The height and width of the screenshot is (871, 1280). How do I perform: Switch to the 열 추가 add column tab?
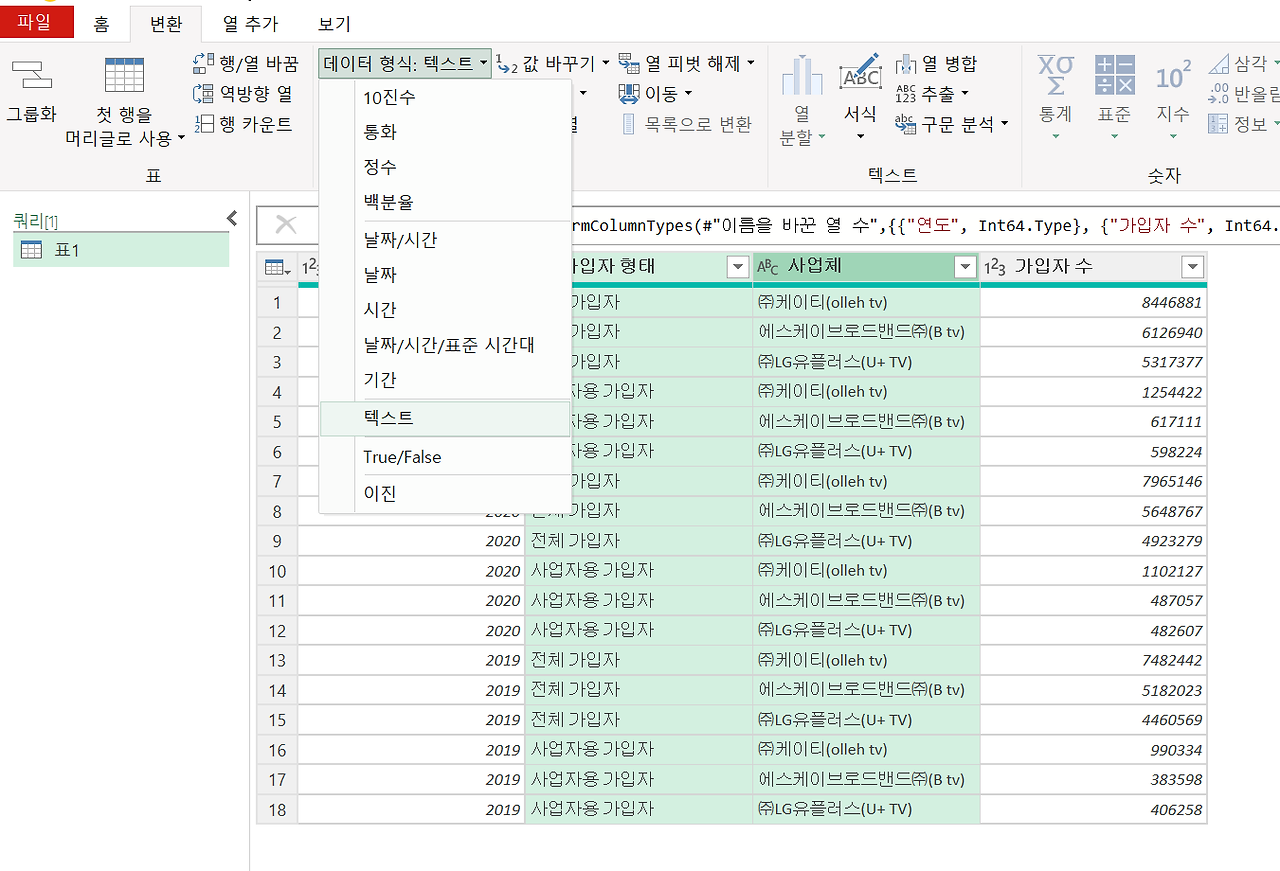point(251,24)
